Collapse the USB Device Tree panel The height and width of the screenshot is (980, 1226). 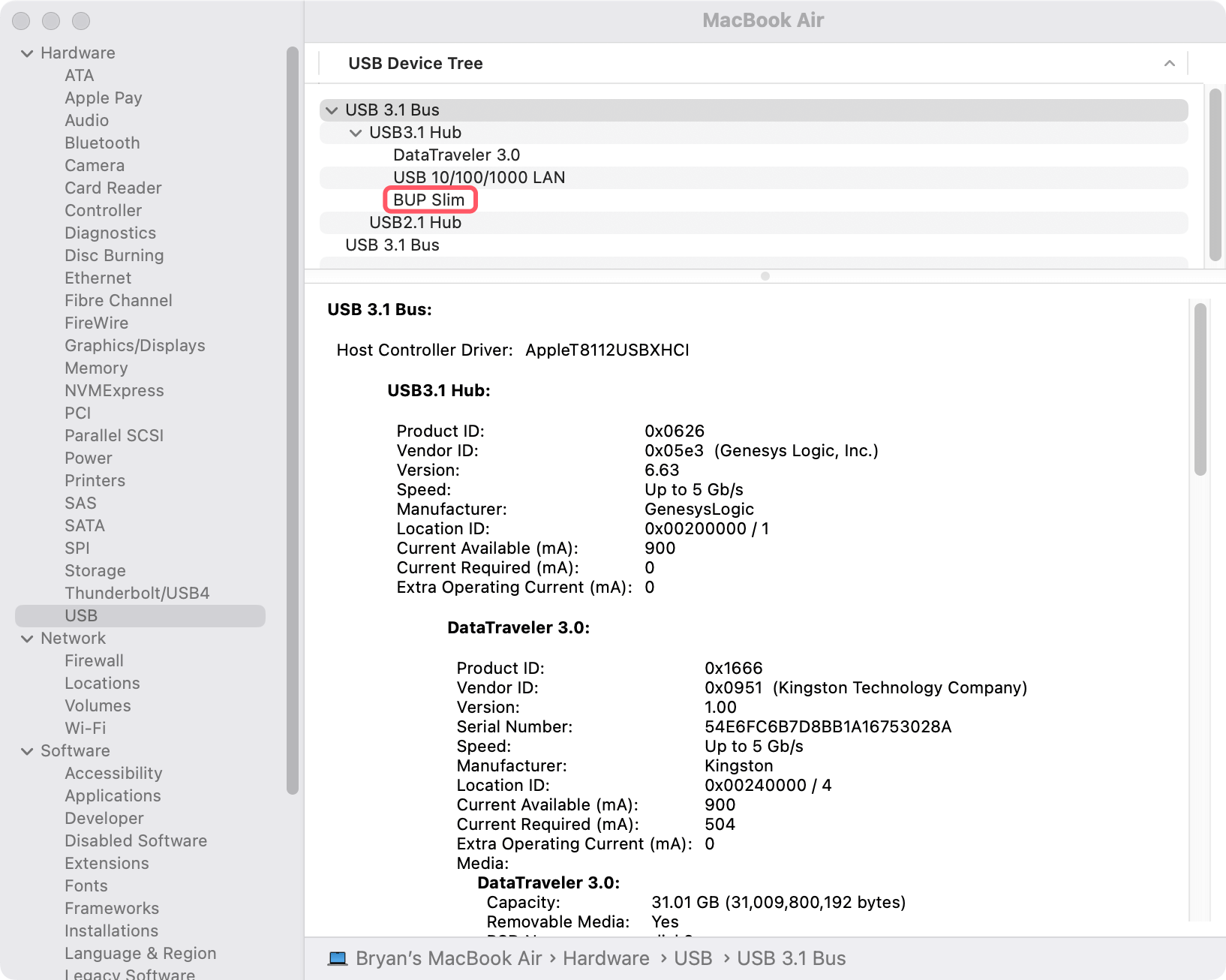coord(1169,64)
